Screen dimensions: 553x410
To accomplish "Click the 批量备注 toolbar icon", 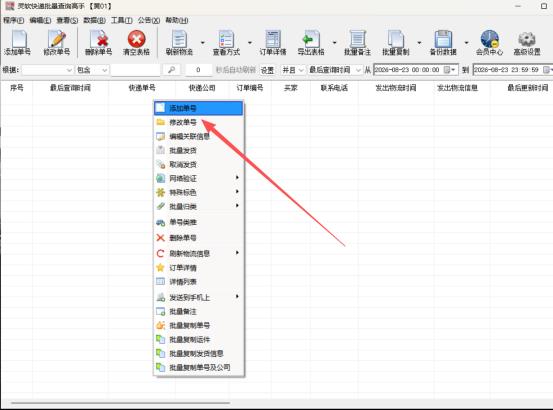I will [x=357, y=43].
